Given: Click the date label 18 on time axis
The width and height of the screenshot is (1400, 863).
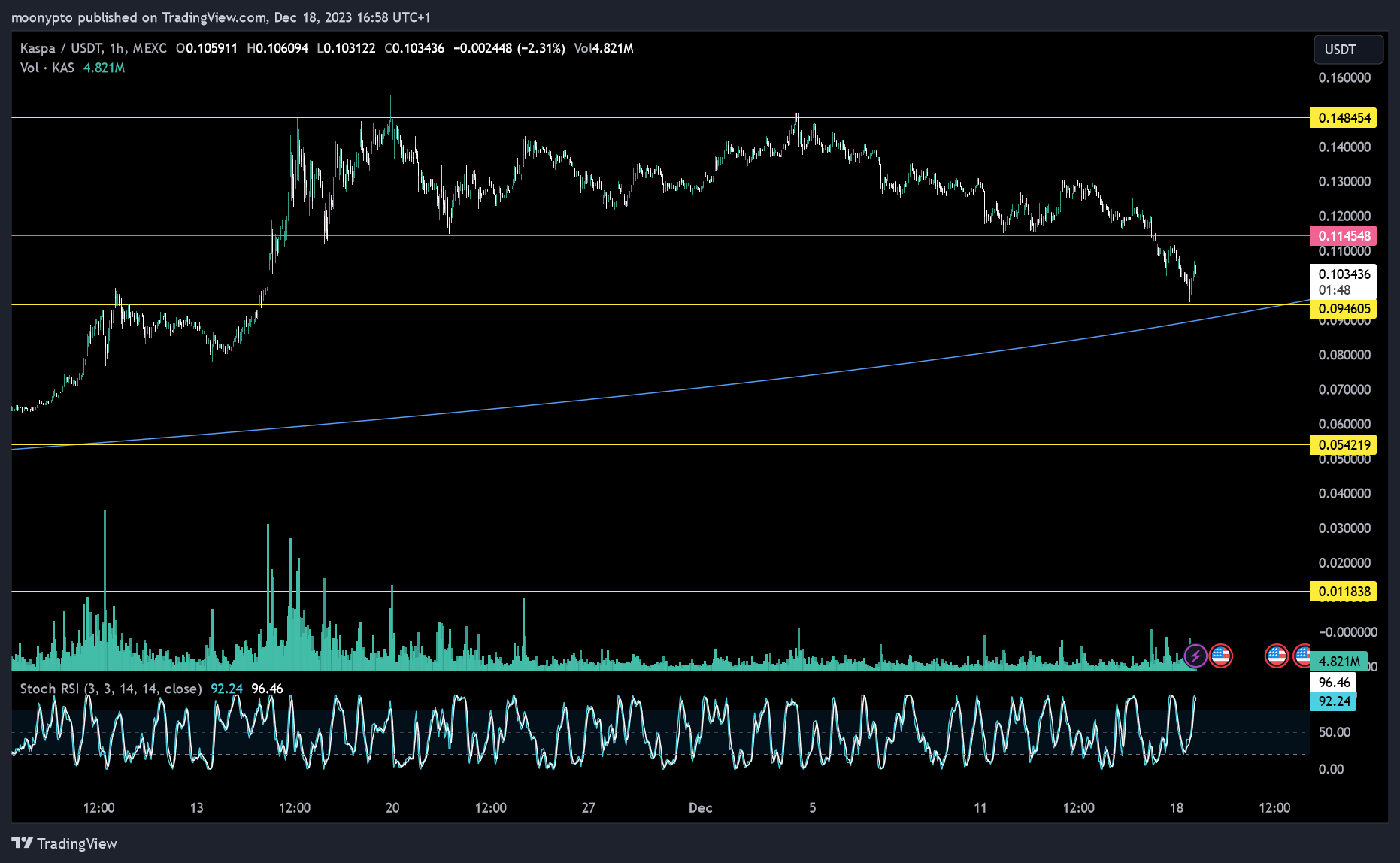Looking at the screenshot, I should [x=1177, y=808].
